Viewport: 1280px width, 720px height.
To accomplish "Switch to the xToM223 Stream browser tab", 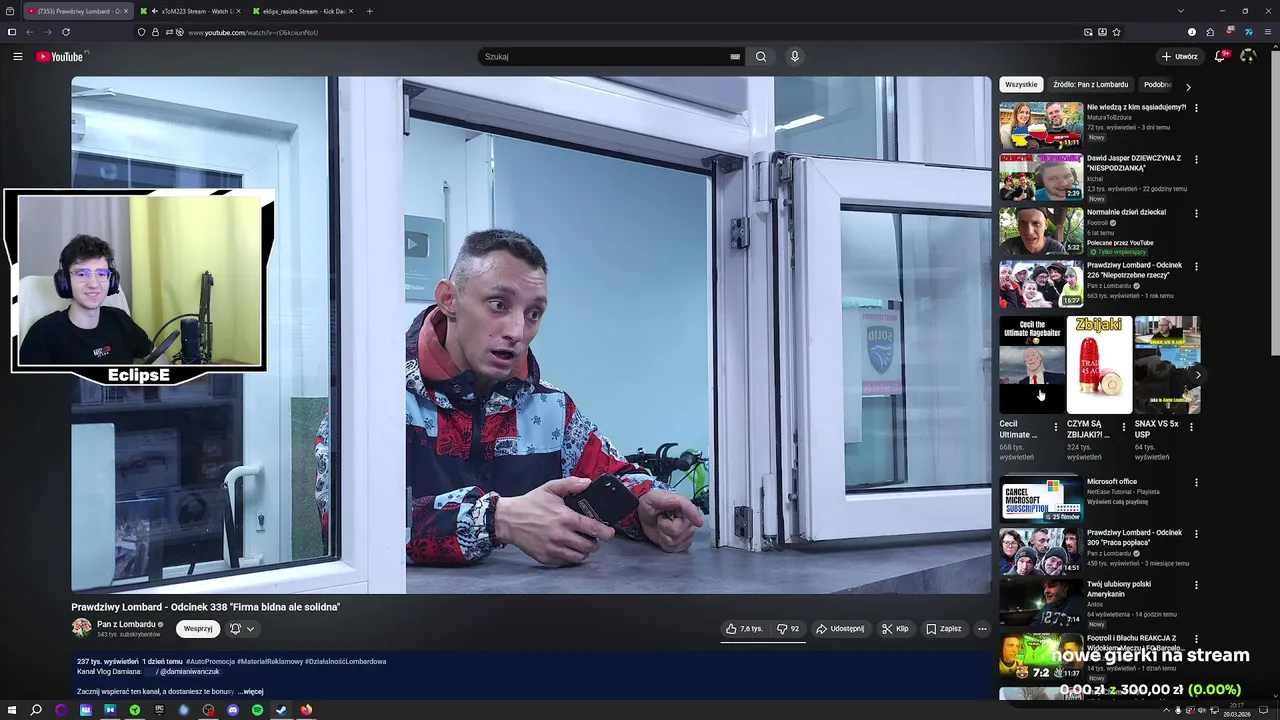I will (x=190, y=11).
